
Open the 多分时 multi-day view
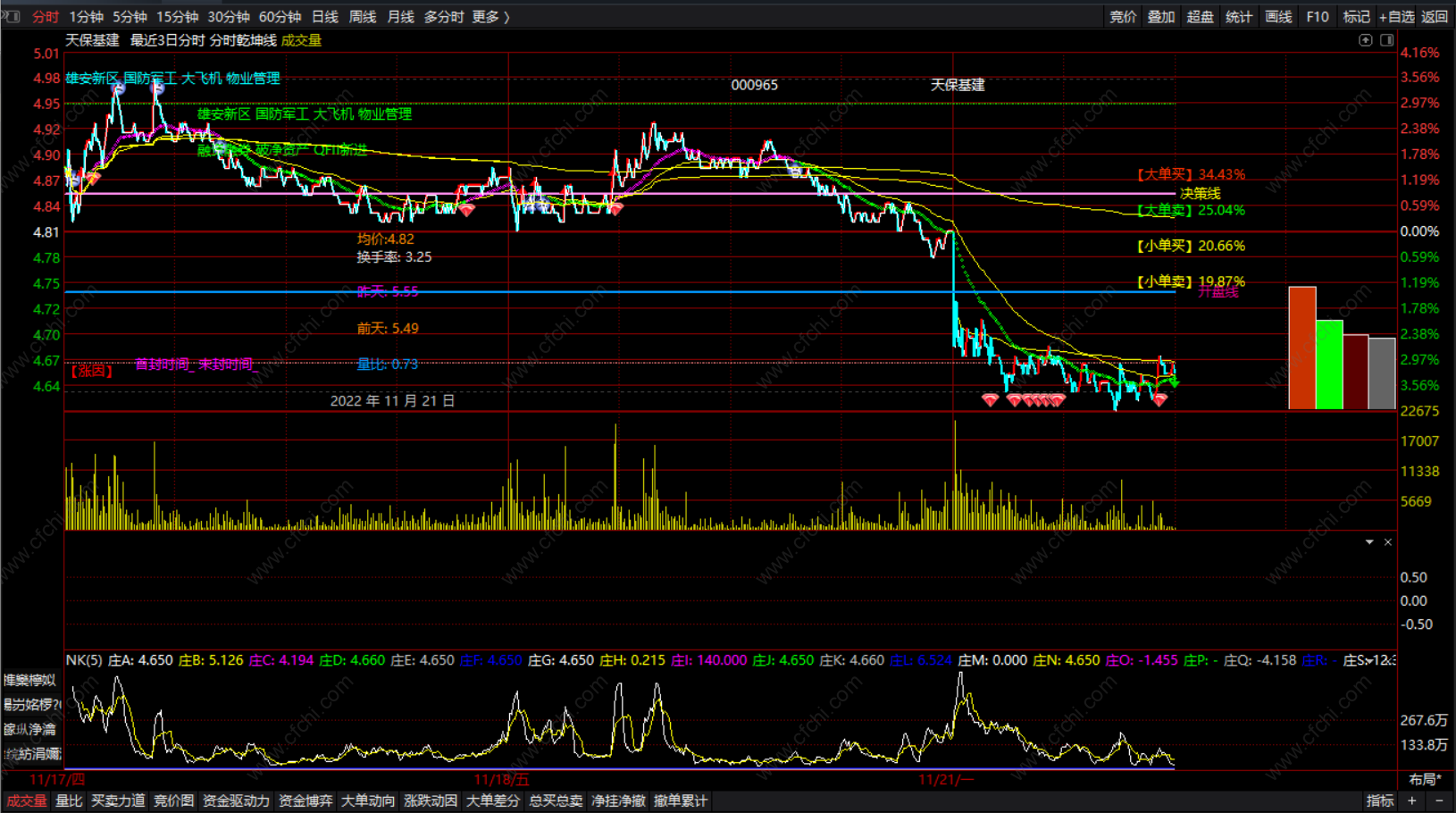[443, 17]
